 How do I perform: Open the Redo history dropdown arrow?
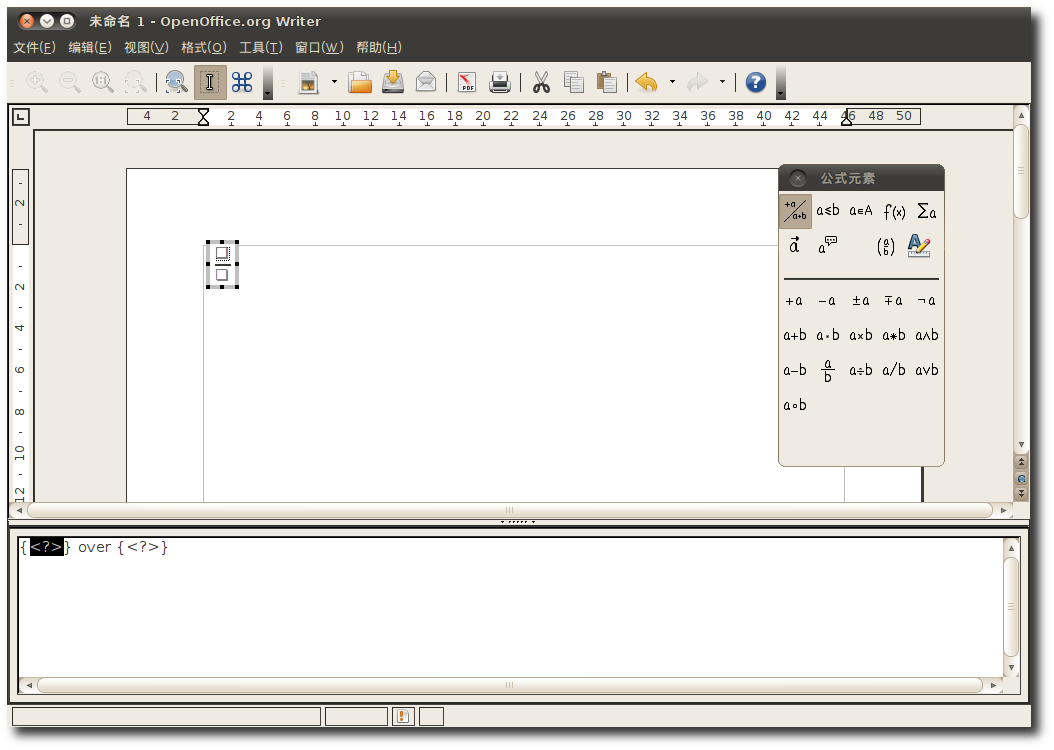tap(723, 83)
